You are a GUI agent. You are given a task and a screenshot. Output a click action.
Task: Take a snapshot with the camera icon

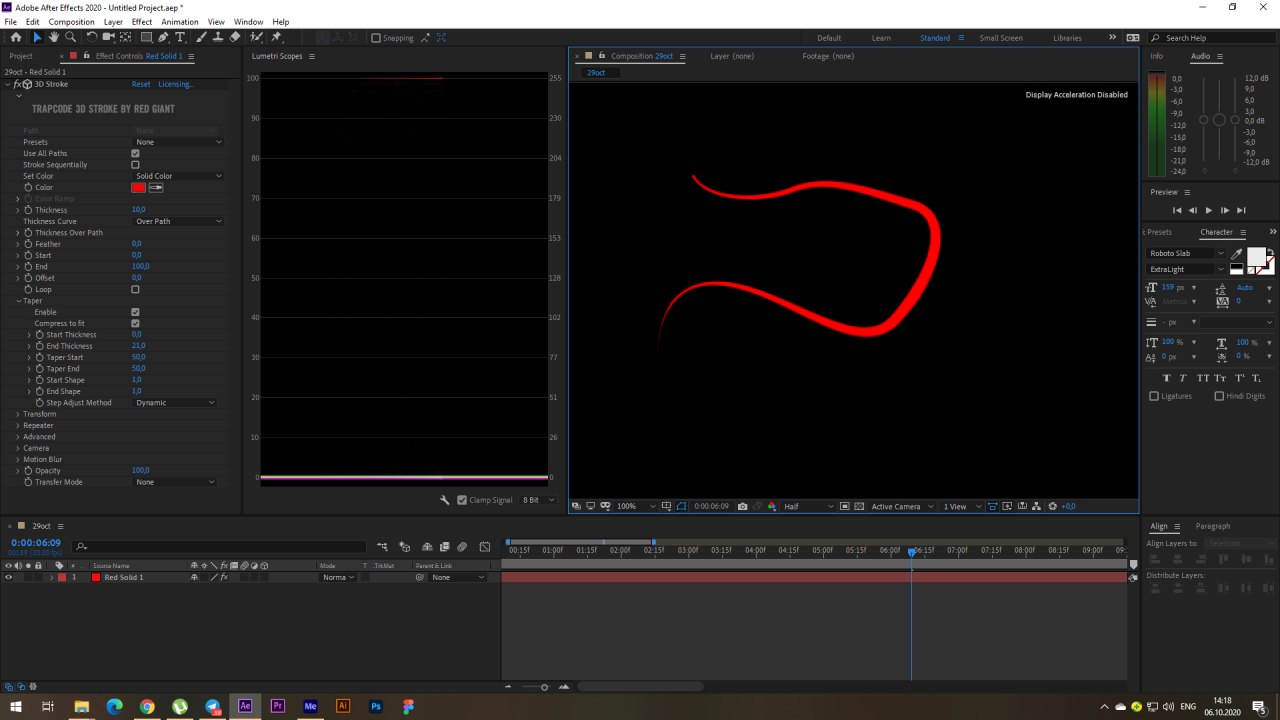click(742, 506)
